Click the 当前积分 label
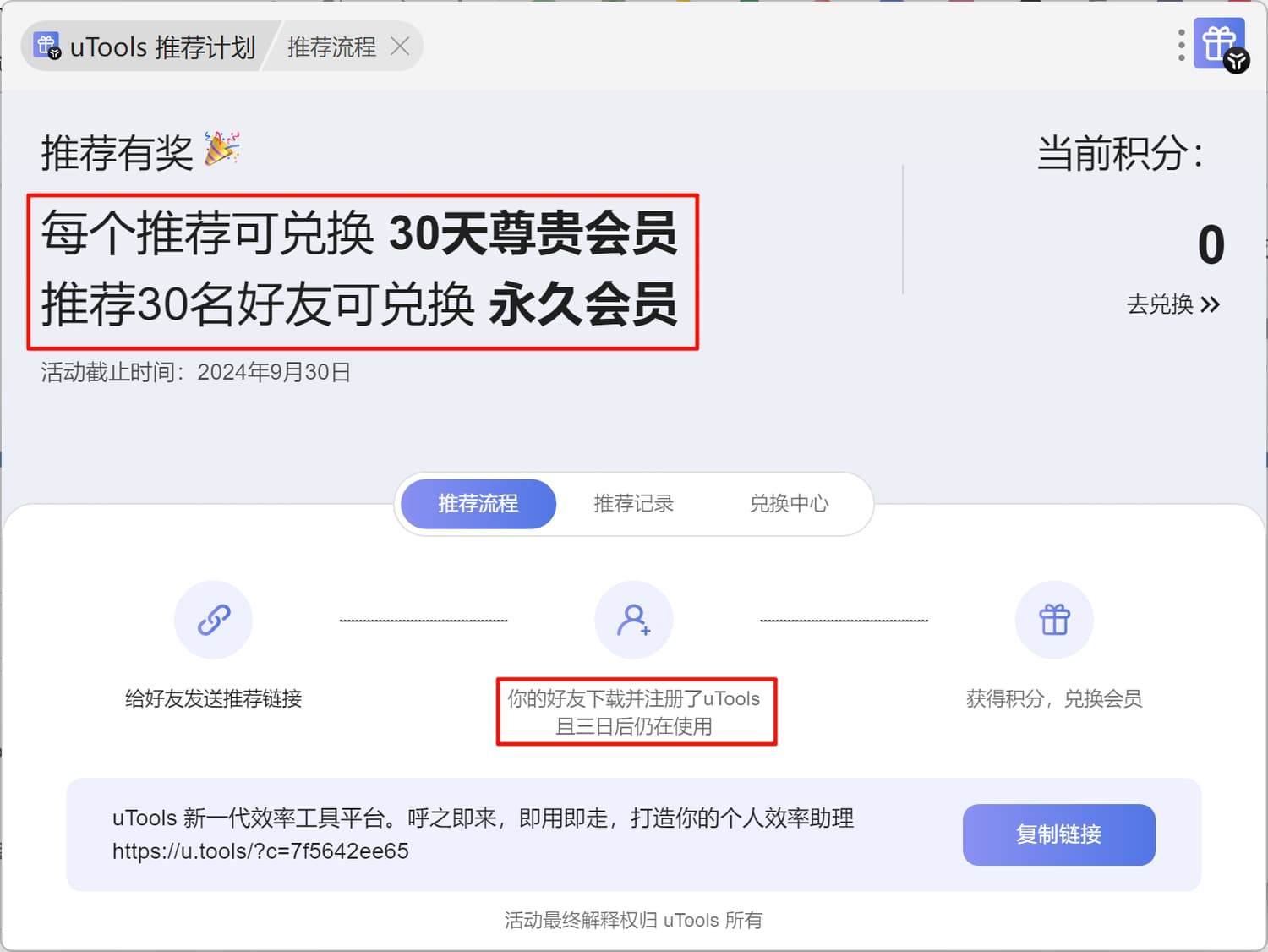Screen dimensions: 1268x952 point(1120,154)
